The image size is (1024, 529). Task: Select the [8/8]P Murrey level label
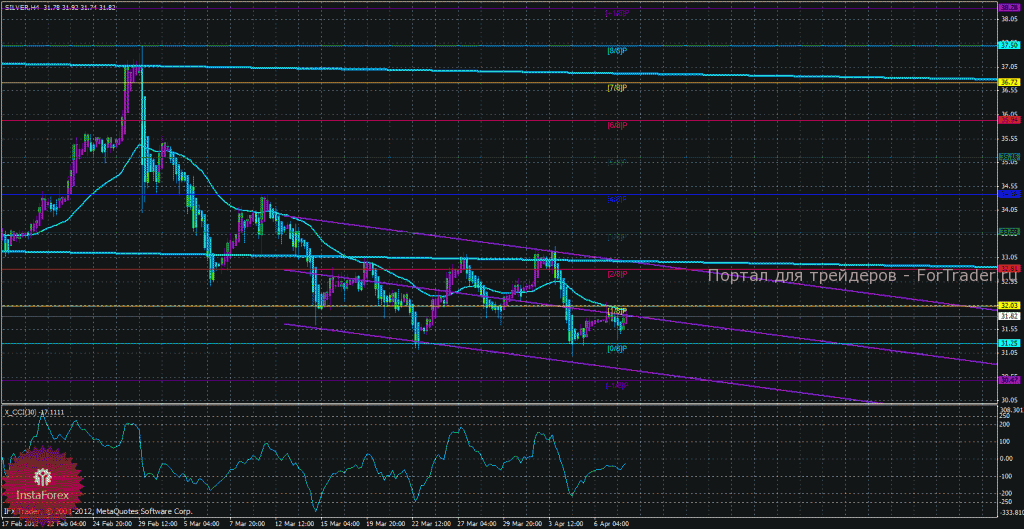[617, 50]
